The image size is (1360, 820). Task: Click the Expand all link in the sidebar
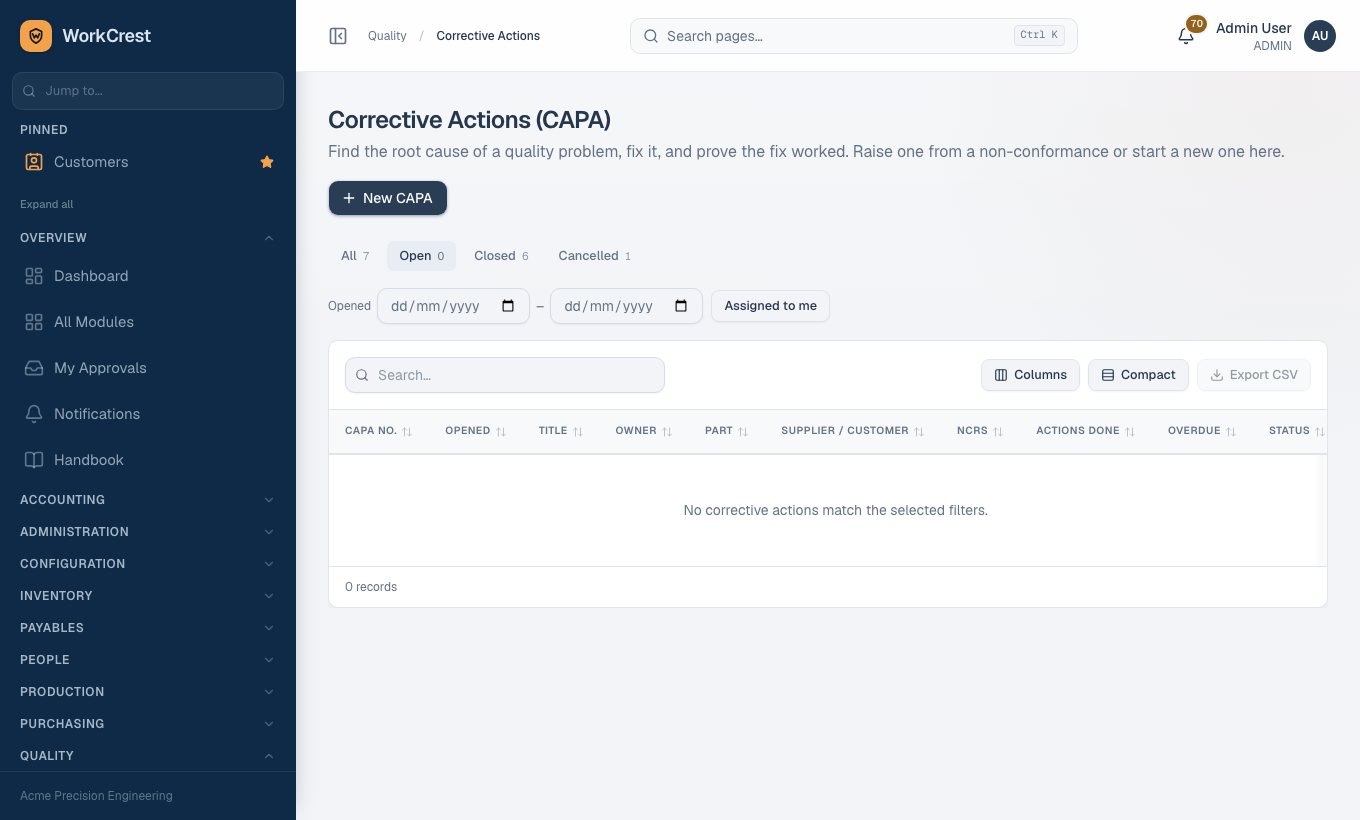[x=47, y=204]
